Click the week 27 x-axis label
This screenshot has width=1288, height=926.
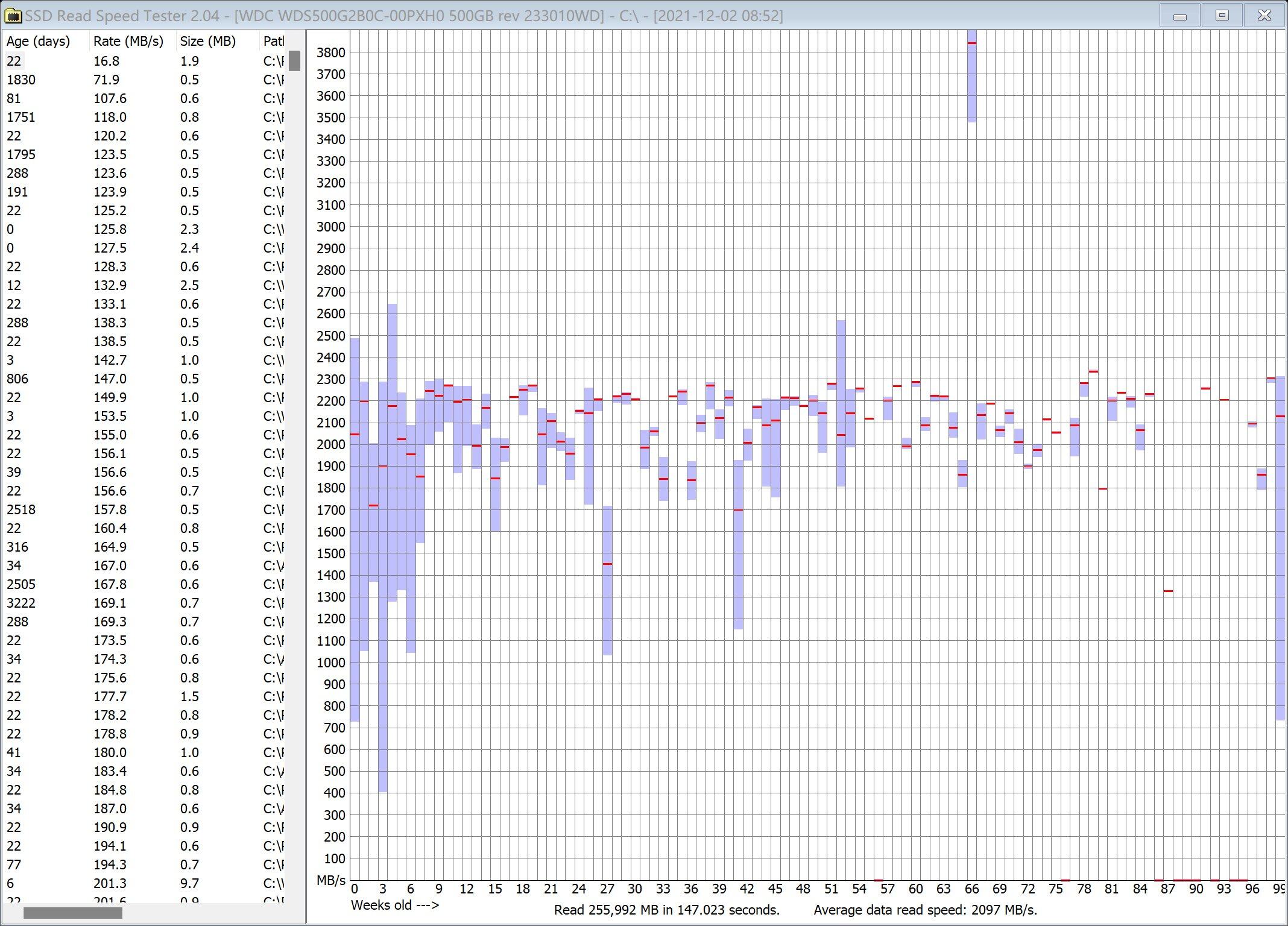point(607,889)
